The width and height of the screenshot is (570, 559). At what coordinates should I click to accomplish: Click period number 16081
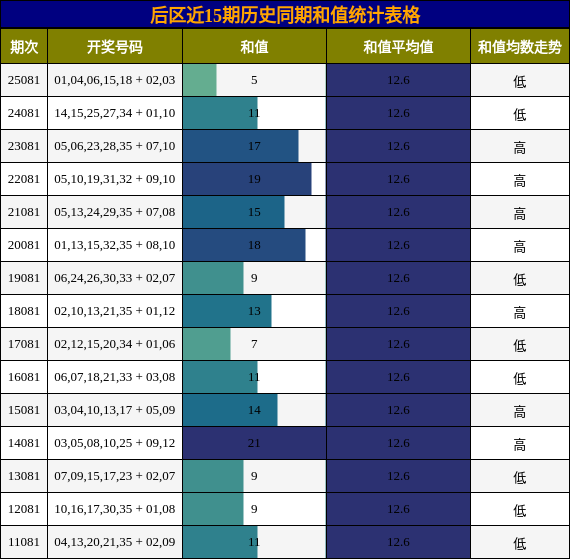[24, 377]
